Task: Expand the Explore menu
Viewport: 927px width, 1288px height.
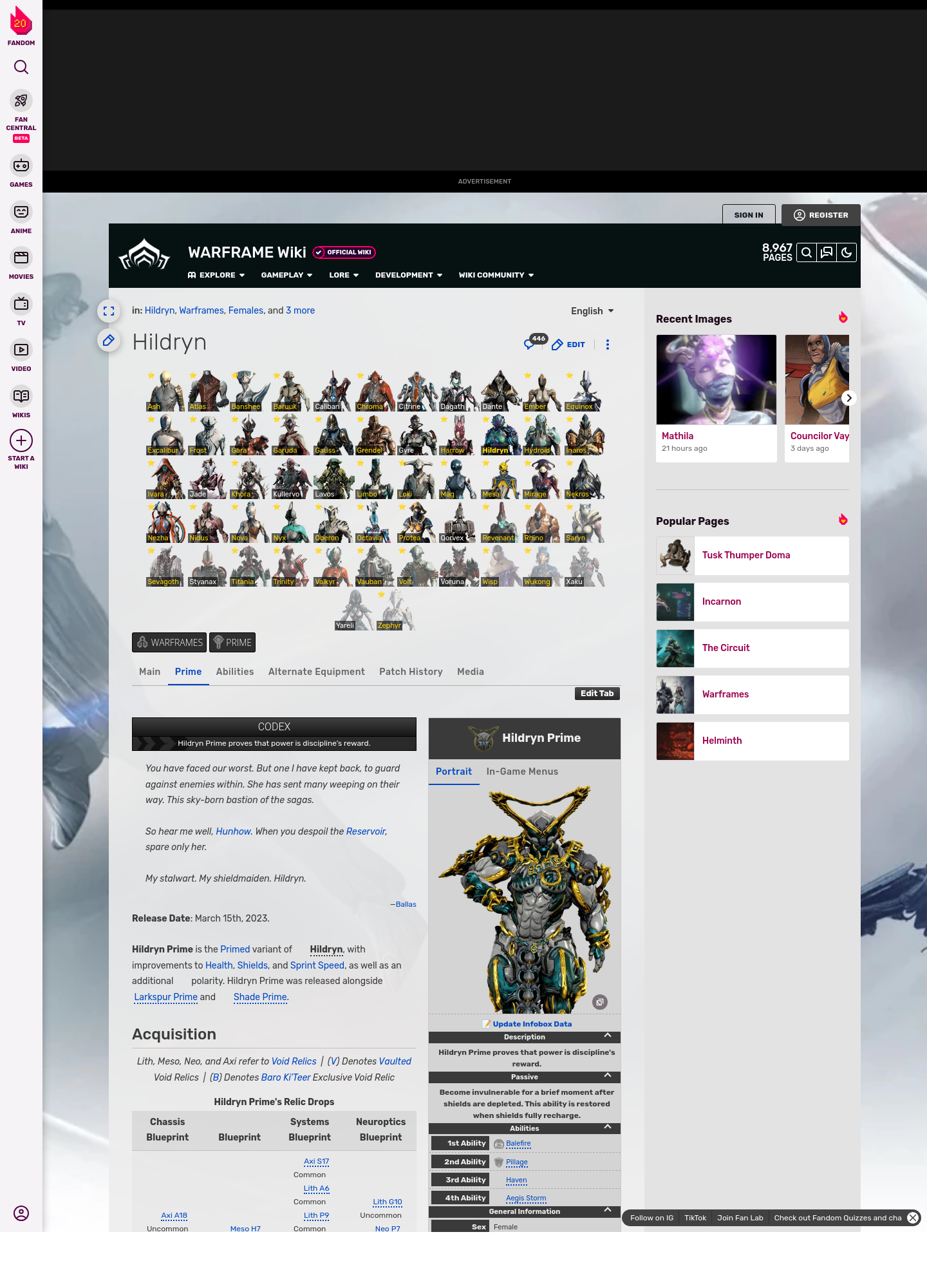Action: (216, 275)
